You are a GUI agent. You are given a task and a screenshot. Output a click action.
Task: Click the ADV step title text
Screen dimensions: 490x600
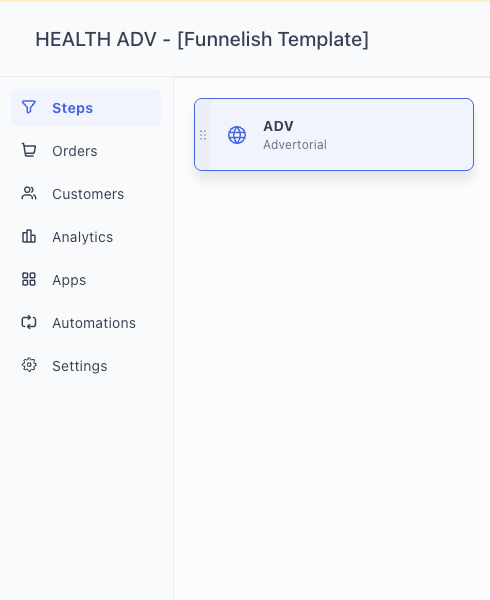278,126
